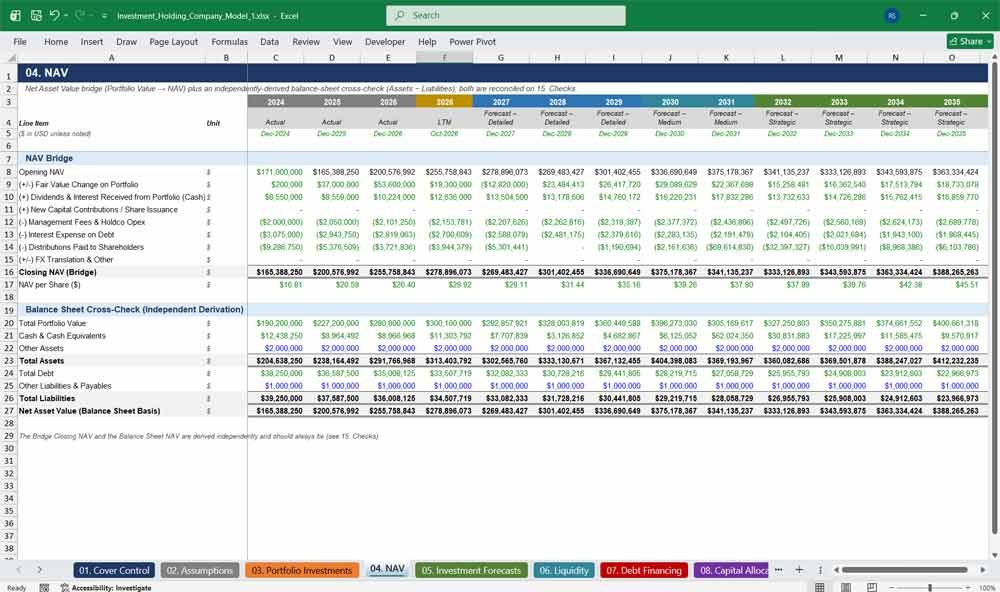Image resolution: width=1000 pixels, height=592 pixels.
Task: Open Customize Quick Access Toolbar dropdown
Action: 104,16
